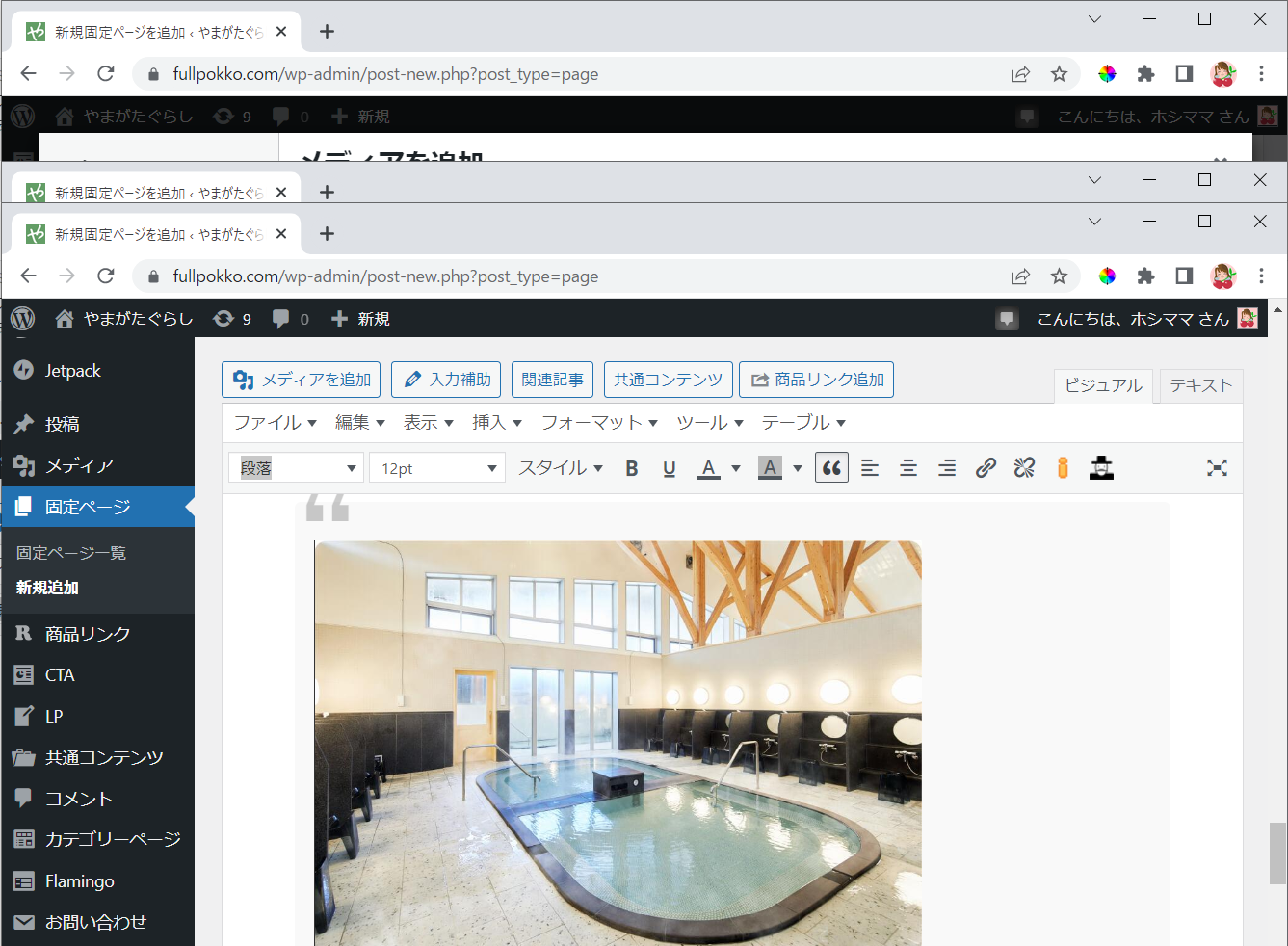The image size is (1288, 946).
Task: Apply the text color A swatch
Action: (708, 468)
